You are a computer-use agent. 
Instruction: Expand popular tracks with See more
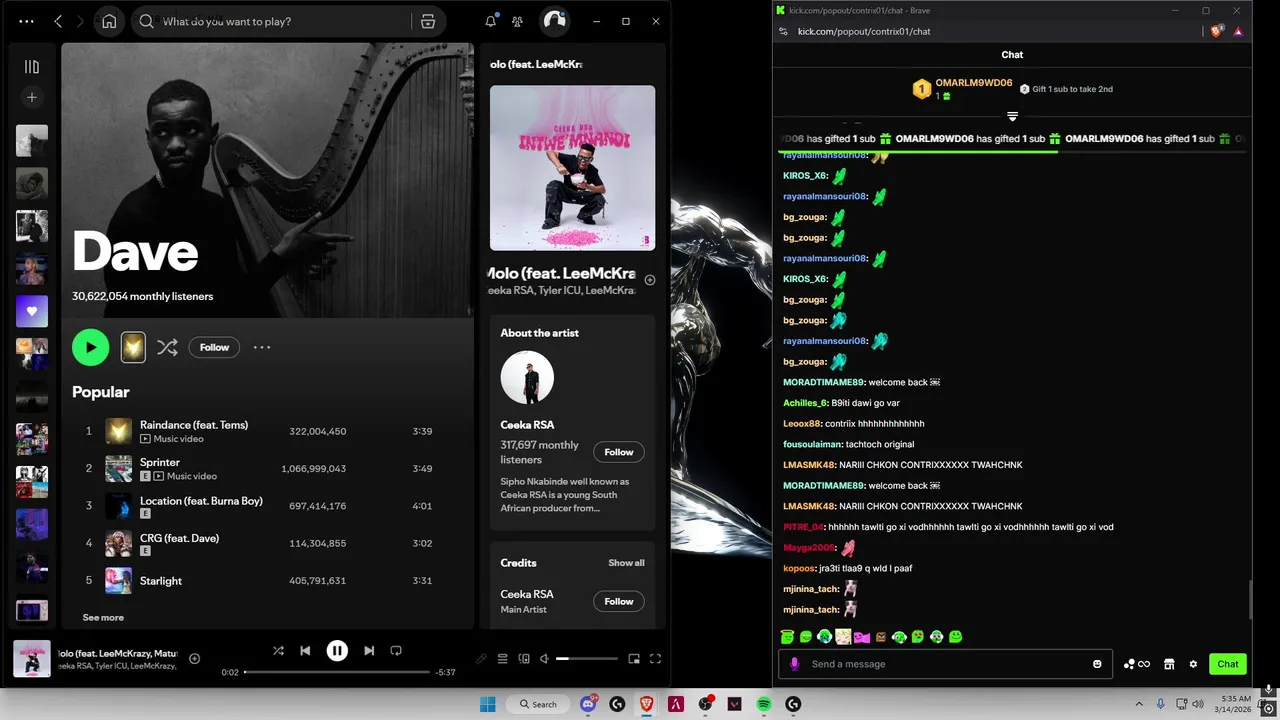coord(103,617)
